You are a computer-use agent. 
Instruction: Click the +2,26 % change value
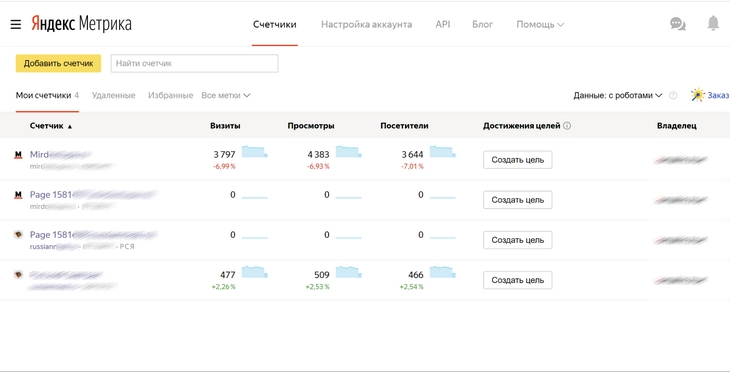pyautogui.click(x=223, y=287)
